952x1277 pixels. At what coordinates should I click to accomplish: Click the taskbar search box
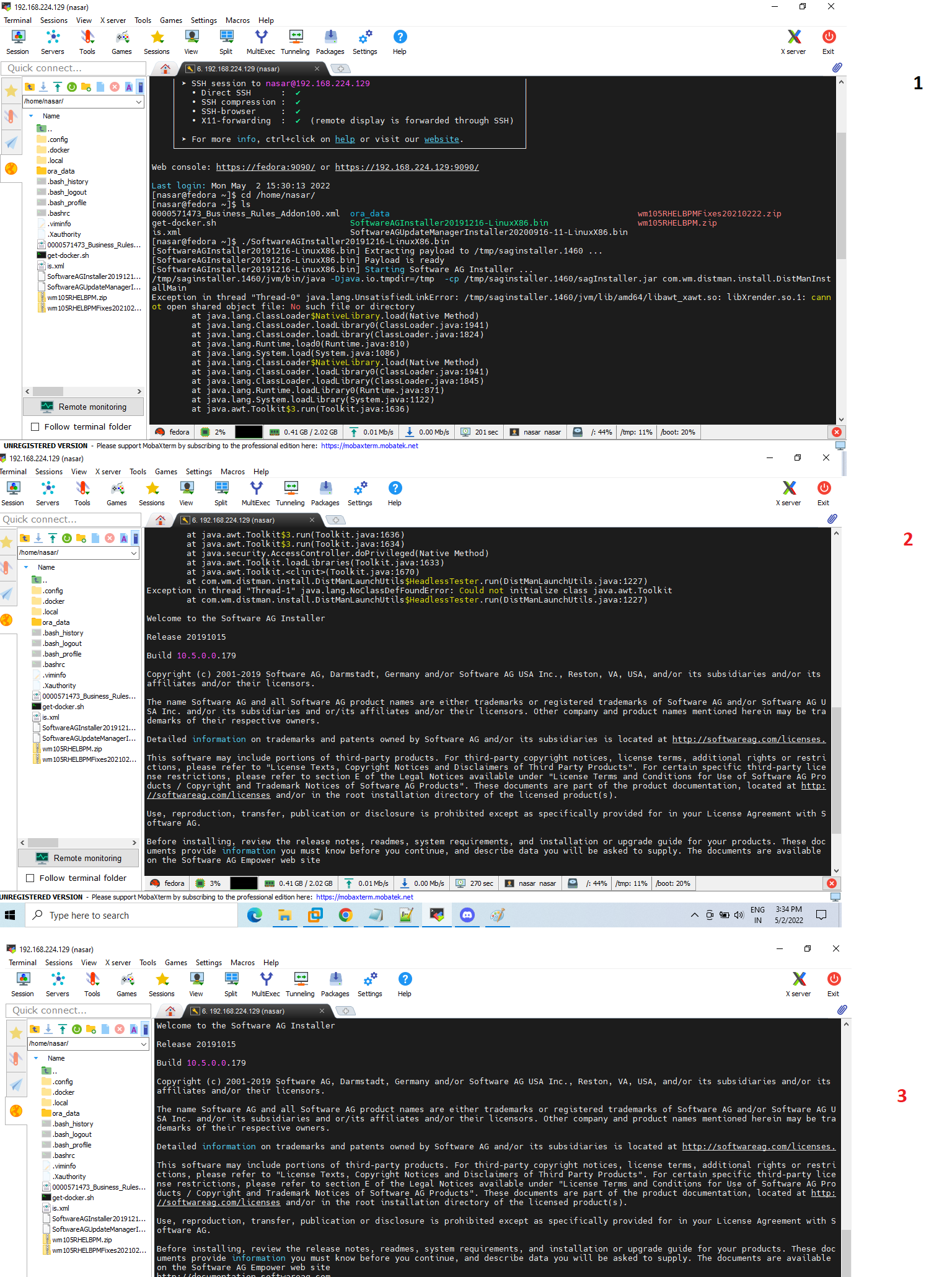tap(131, 915)
